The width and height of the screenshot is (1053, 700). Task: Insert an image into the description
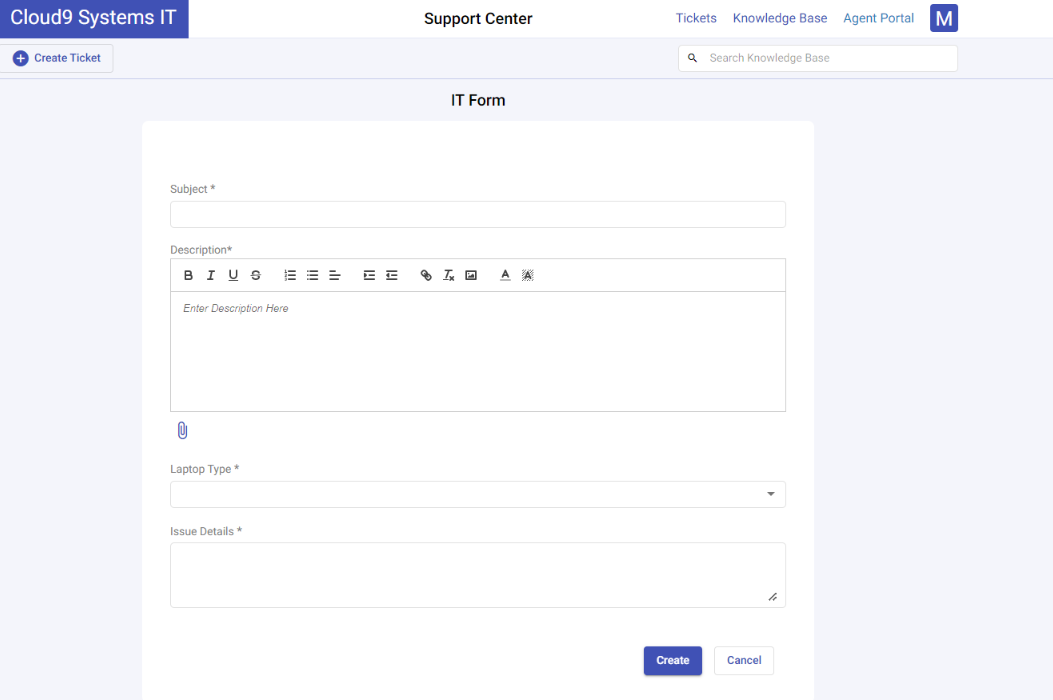point(471,275)
